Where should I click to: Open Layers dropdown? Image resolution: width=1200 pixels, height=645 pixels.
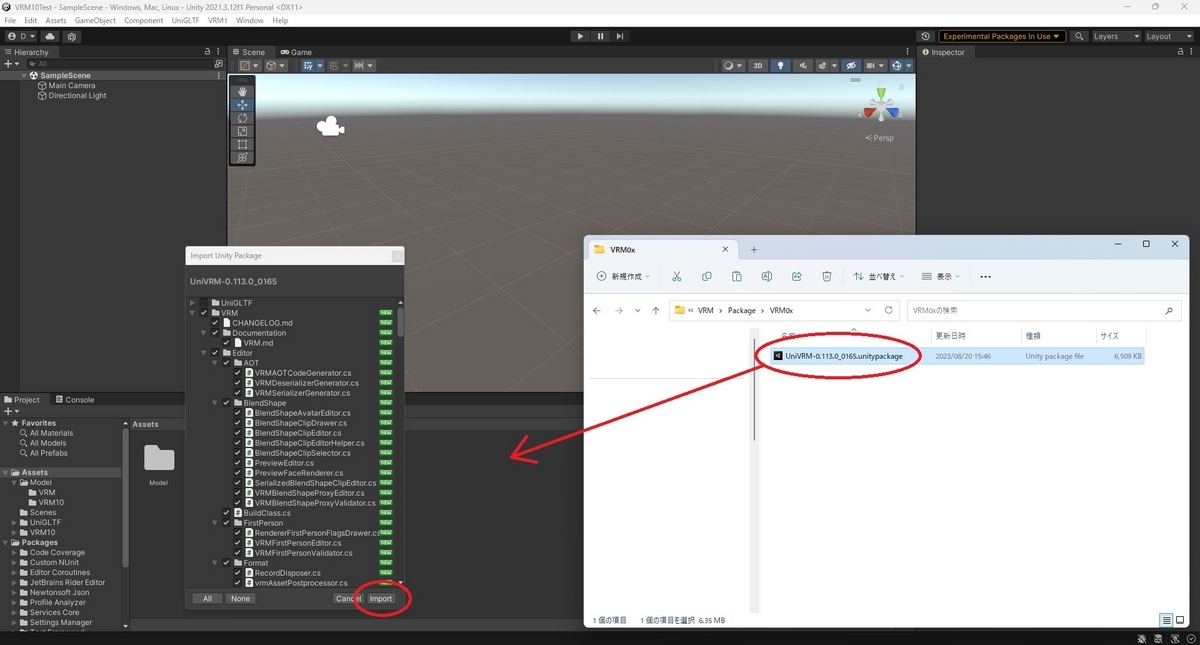(1116, 36)
